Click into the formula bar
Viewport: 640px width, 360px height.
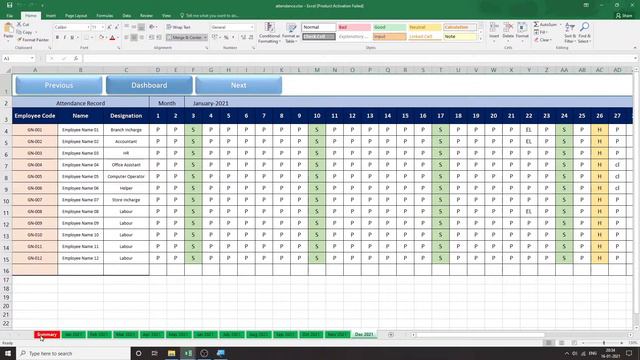pyautogui.click(x=359, y=58)
